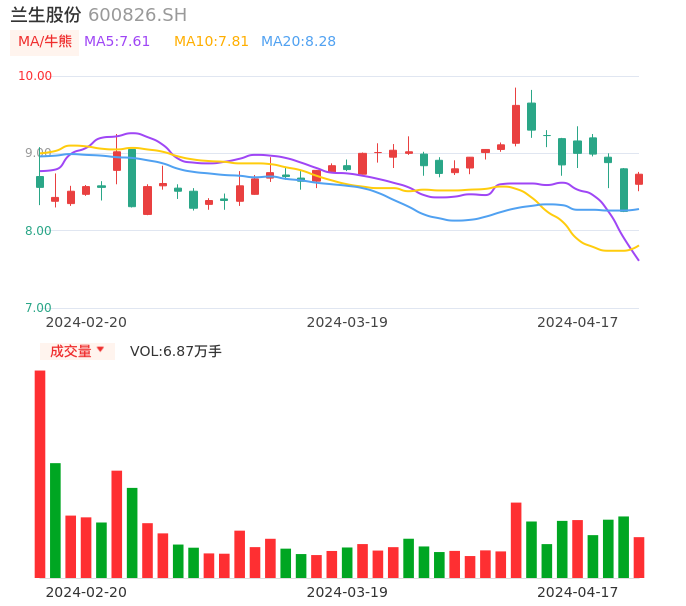
Task: Click the red triangle arrow beside 成交量
Action: 100,350
